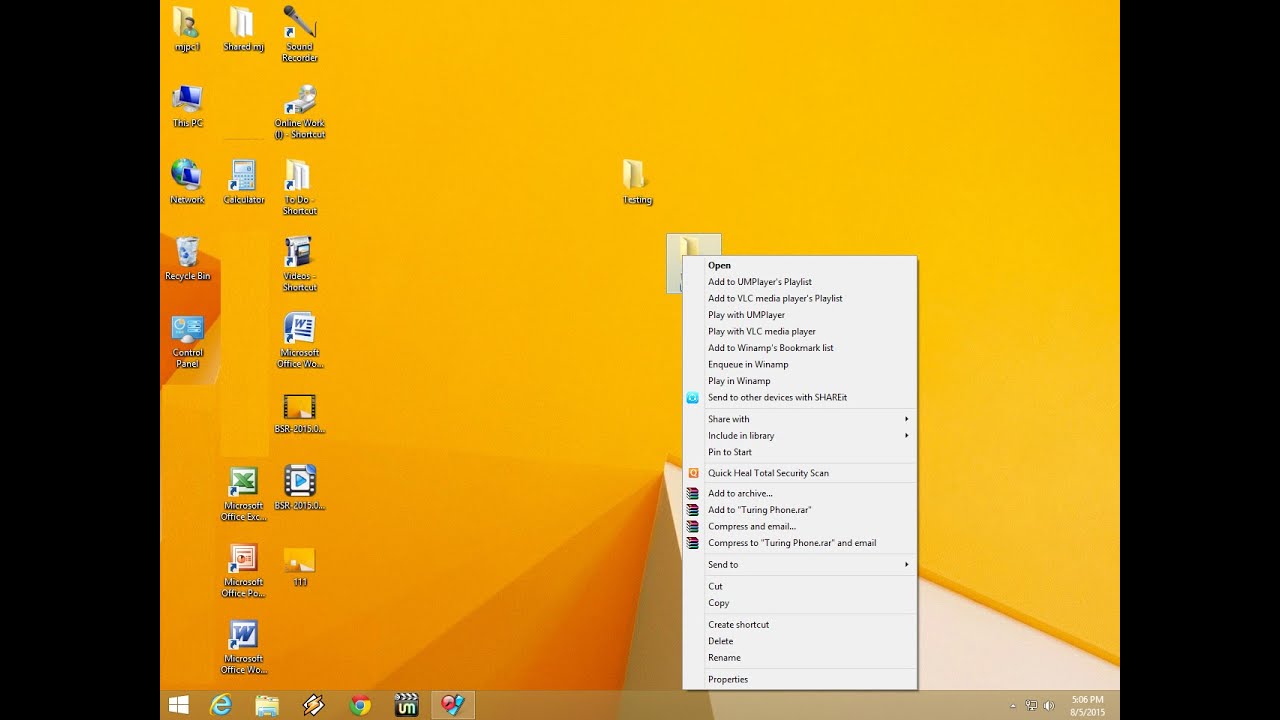Viewport: 1280px width, 720px height.
Task: Open the Videos shortcut camcorder icon
Action: [299, 263]
